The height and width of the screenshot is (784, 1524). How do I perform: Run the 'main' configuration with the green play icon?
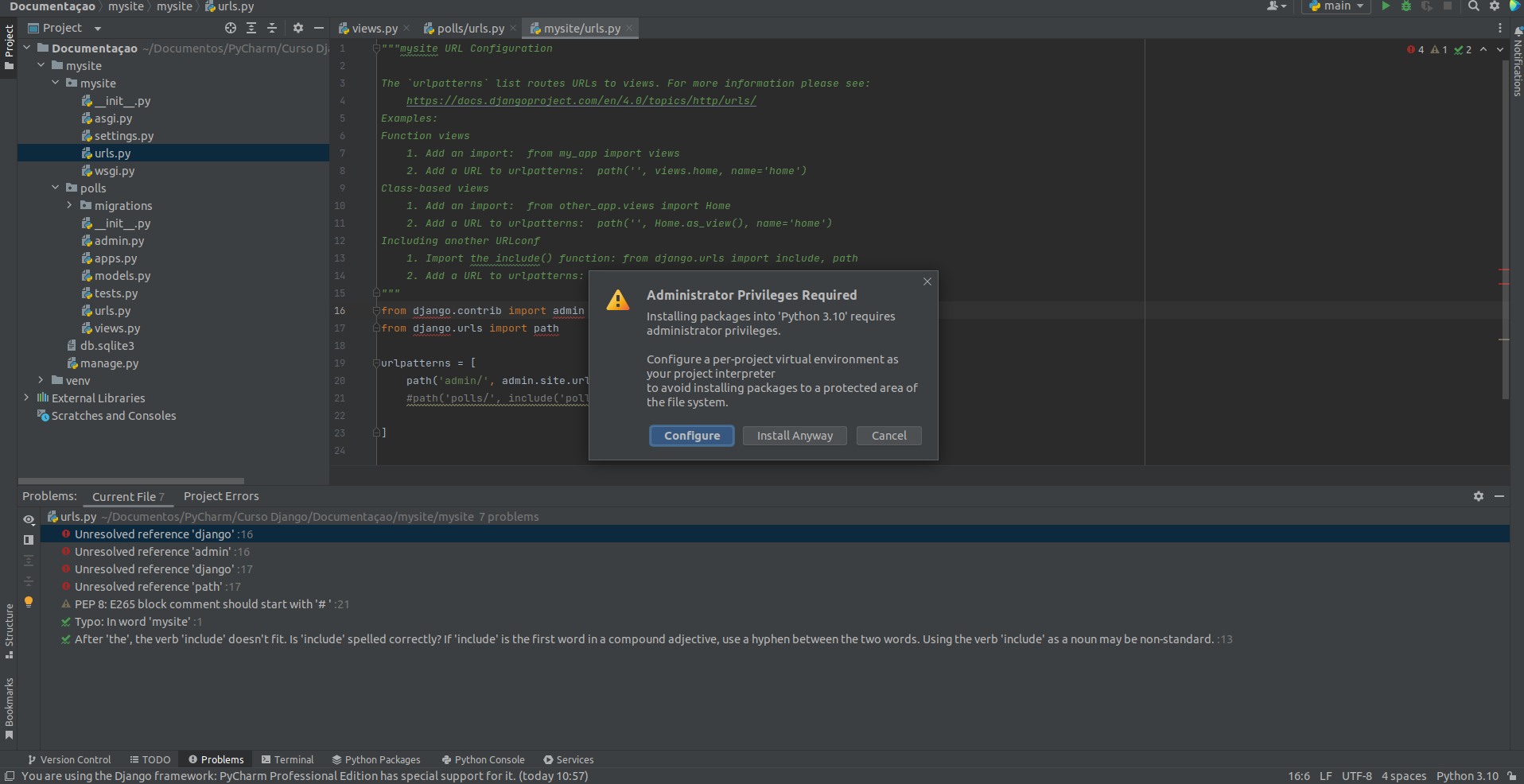click(1386, 6)
